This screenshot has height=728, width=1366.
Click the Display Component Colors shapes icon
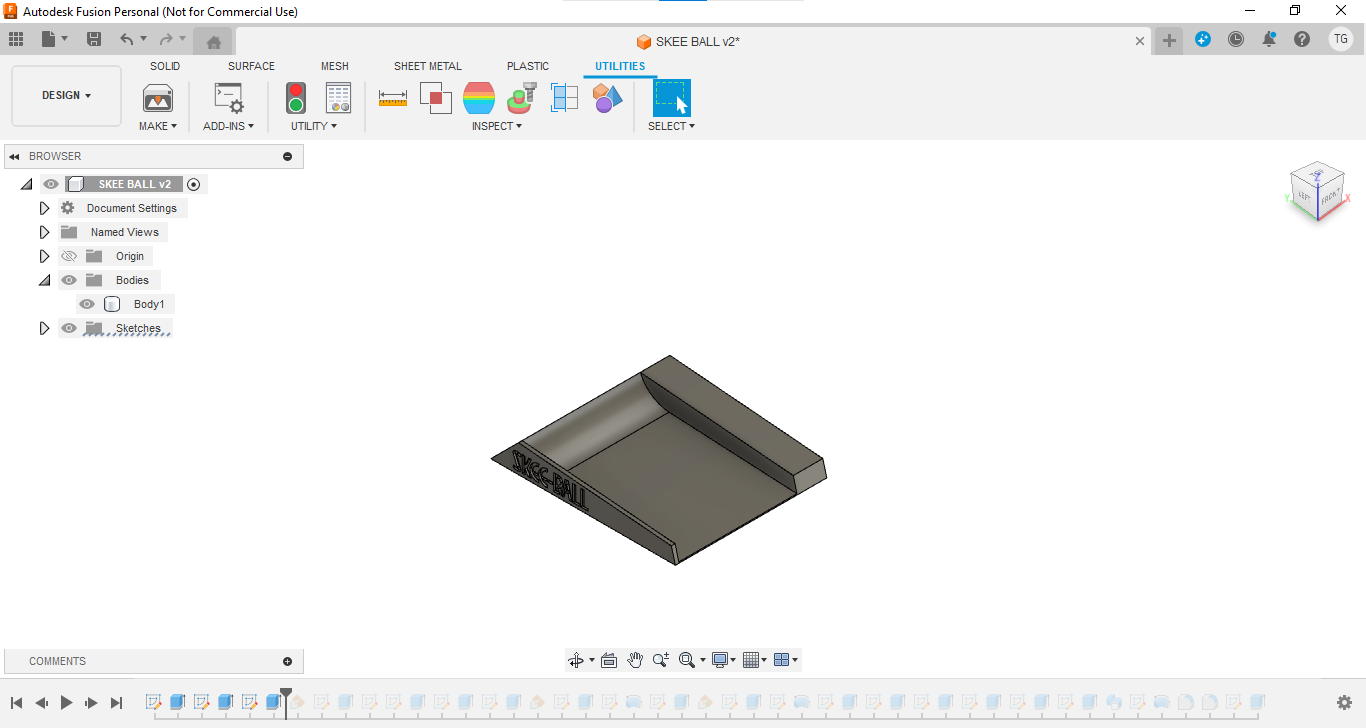pos(607,98)
